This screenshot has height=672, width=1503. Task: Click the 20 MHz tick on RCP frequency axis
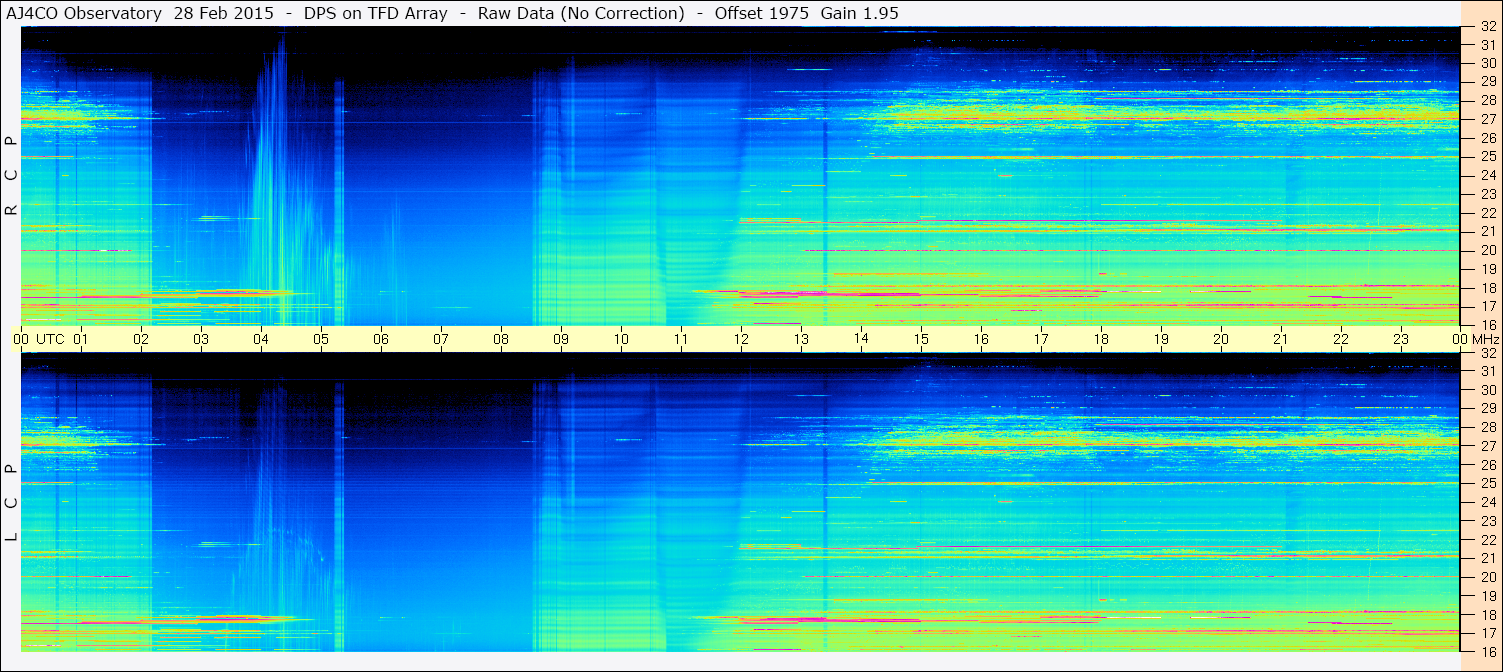point(1488,250)
